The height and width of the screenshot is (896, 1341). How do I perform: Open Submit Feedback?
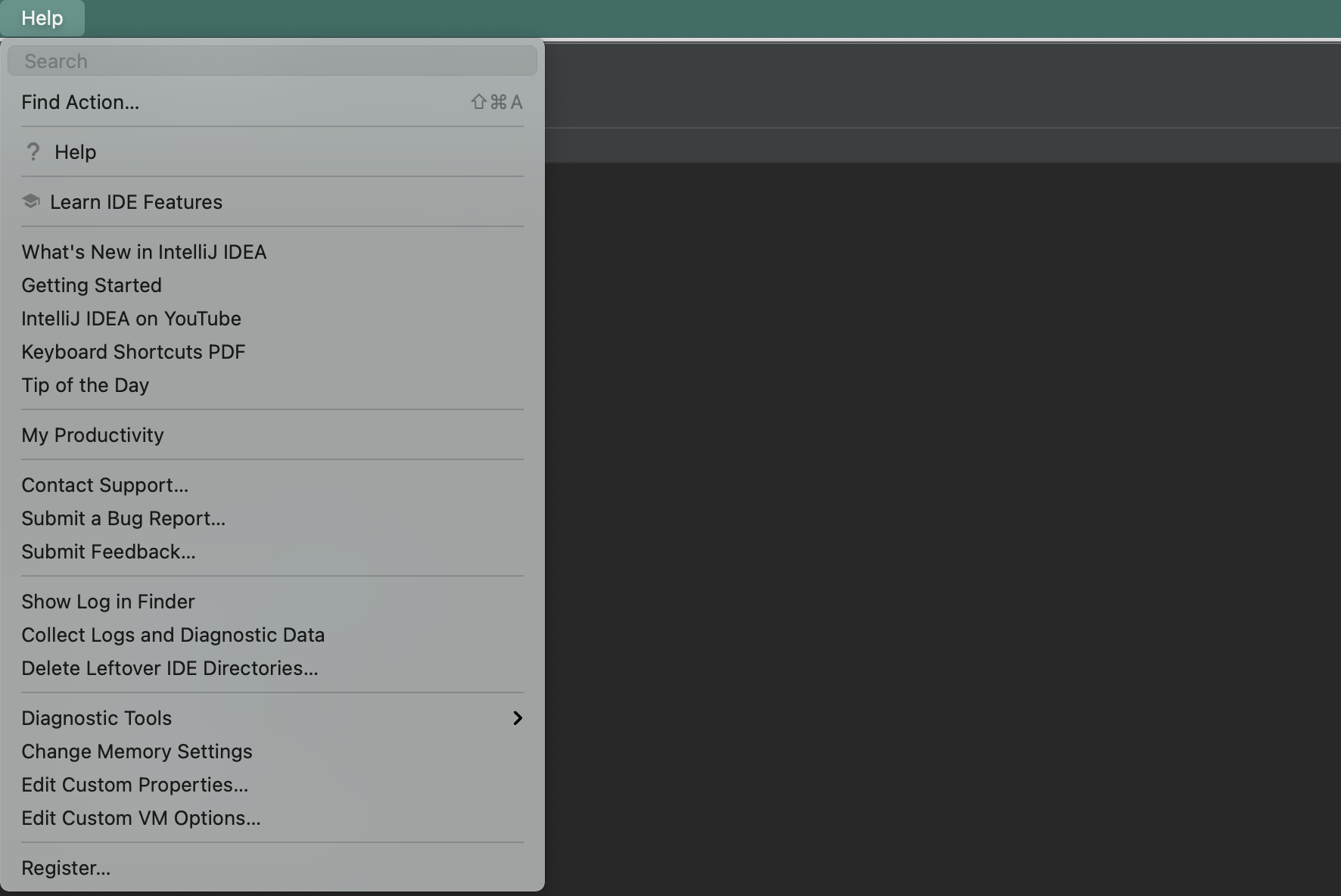point(108,552)
